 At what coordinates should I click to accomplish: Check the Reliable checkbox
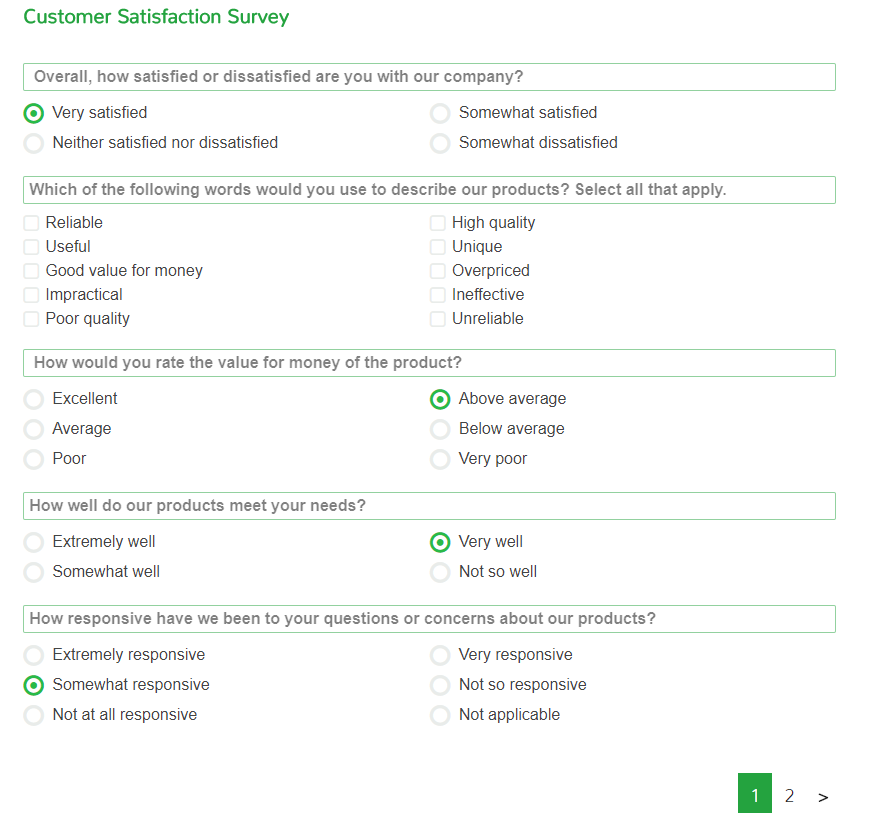(32, 223)
